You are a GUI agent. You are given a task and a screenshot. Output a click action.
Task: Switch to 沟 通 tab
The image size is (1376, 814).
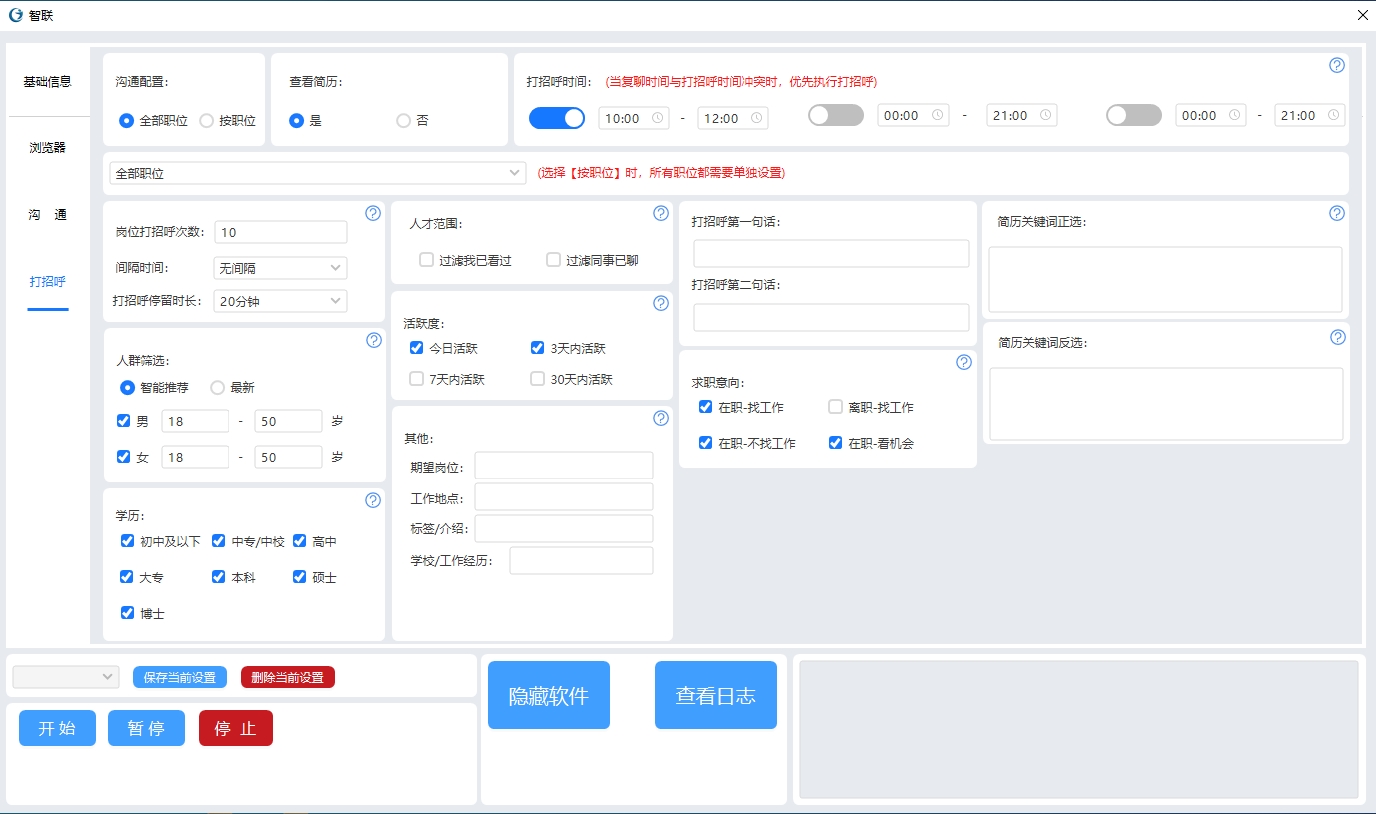48,215
